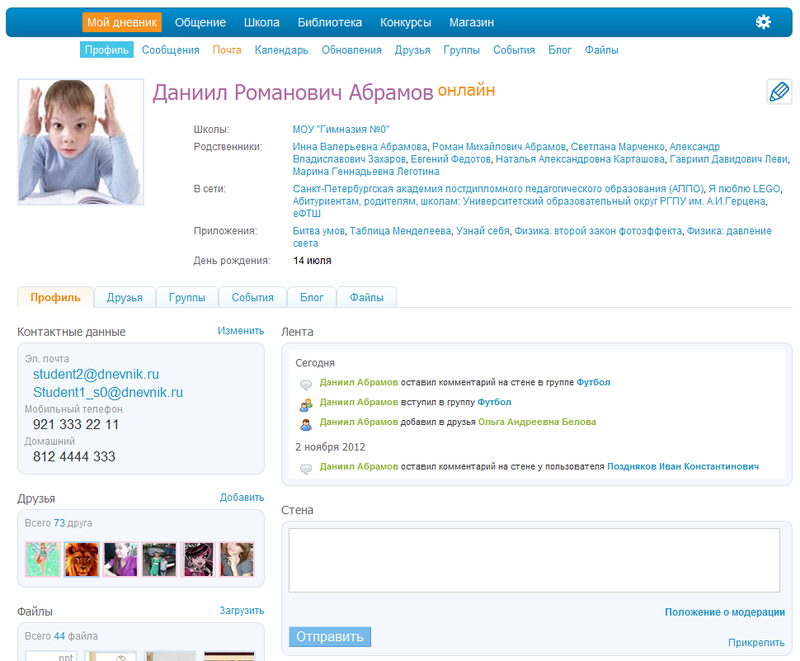Click friend-added icon beside Ольга Андреевна Белова entry
This screenshot has width=800, height=661.
pos(306,424)
